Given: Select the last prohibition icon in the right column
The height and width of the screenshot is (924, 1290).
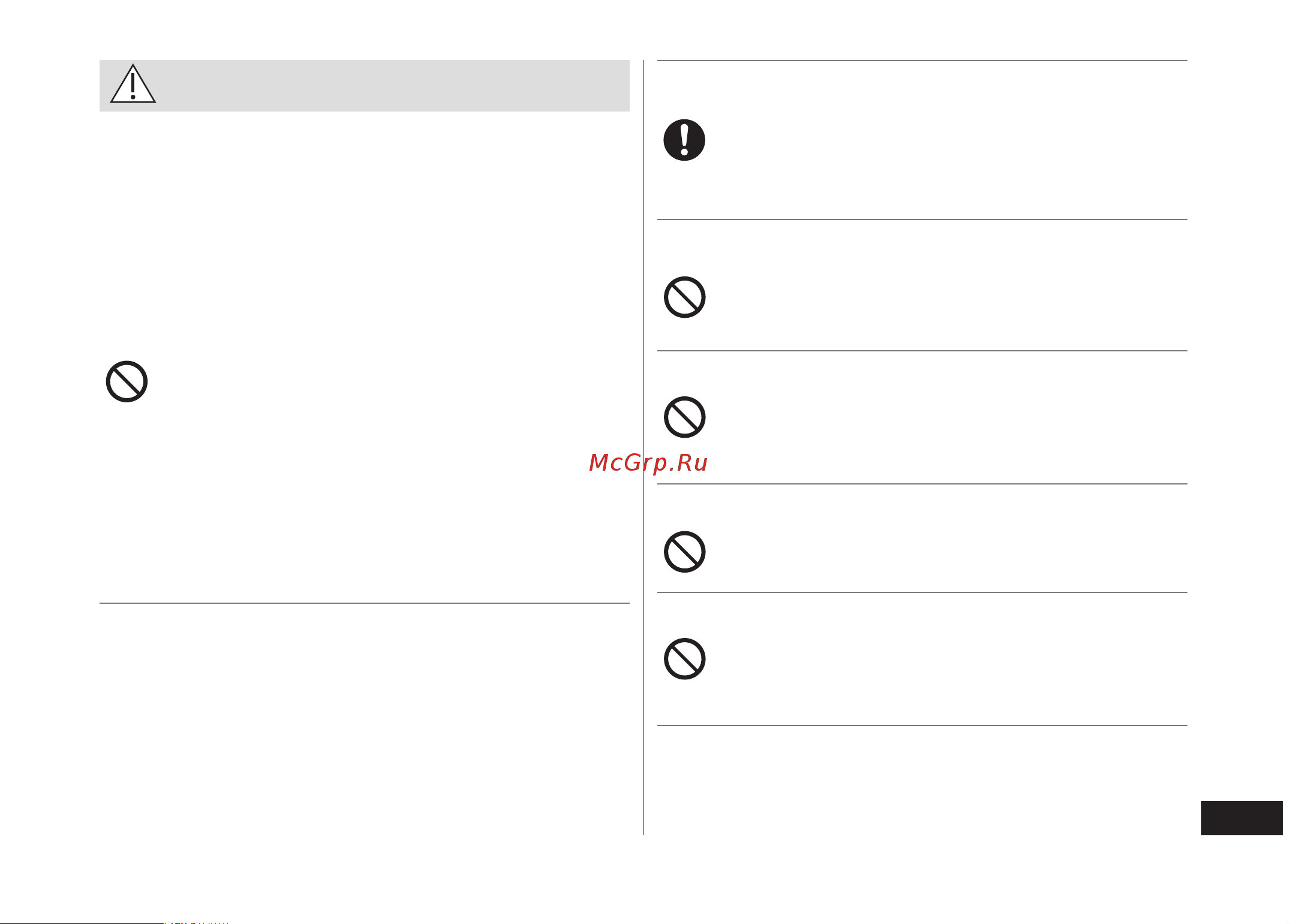Looking at the screenshot, I should 684,659.
